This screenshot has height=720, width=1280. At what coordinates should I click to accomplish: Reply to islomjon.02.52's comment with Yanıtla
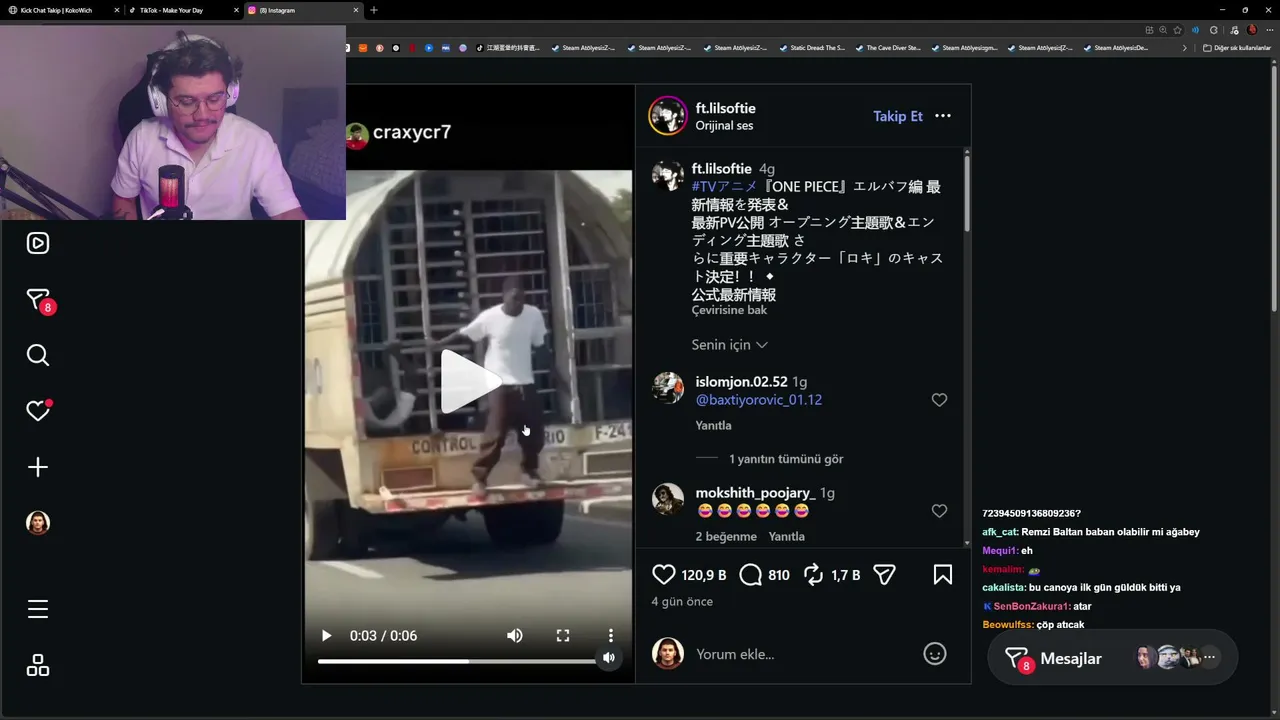pyautogui.click(x=714, y=426)
